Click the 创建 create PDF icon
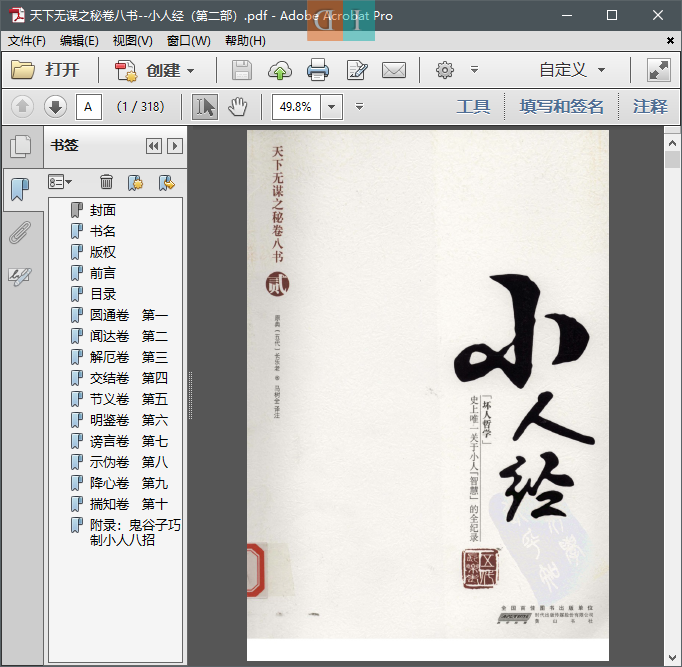This screenshot has width=682, height=667. click(x=126, y=70)
